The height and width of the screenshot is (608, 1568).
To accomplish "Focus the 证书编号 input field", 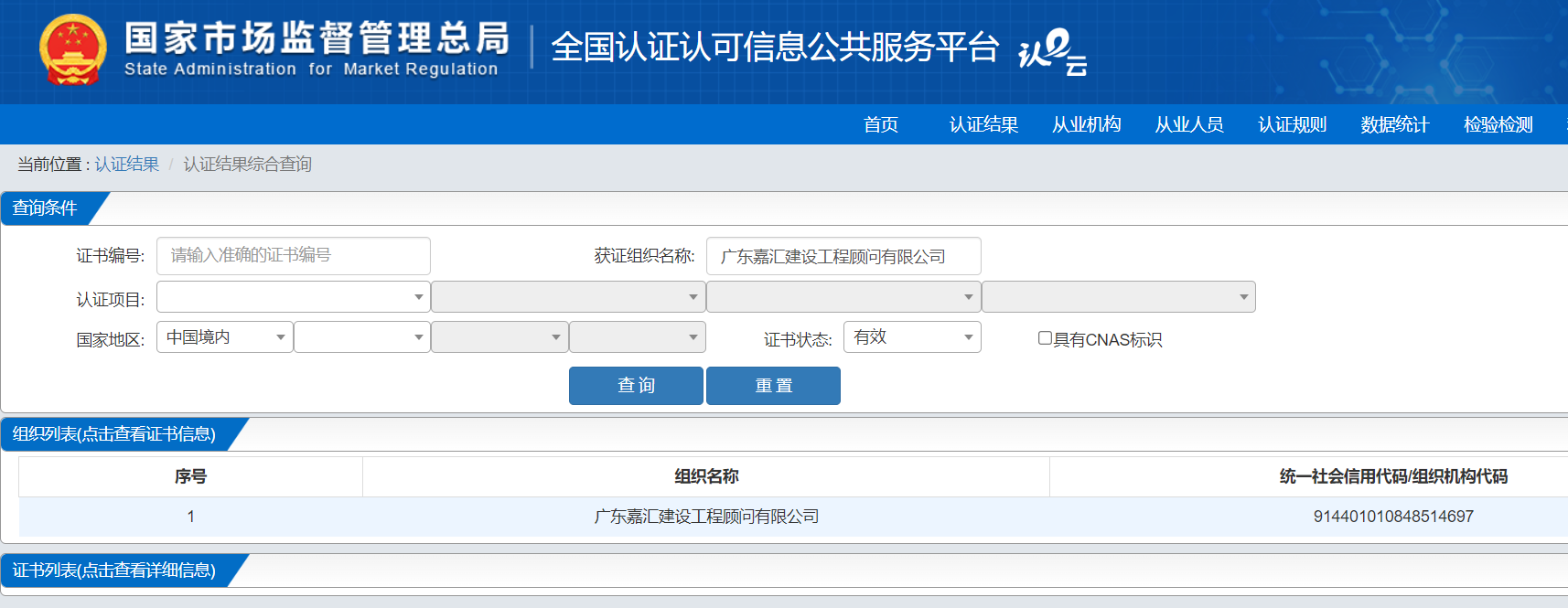I will pyautogui.click(x=294, y=256).
